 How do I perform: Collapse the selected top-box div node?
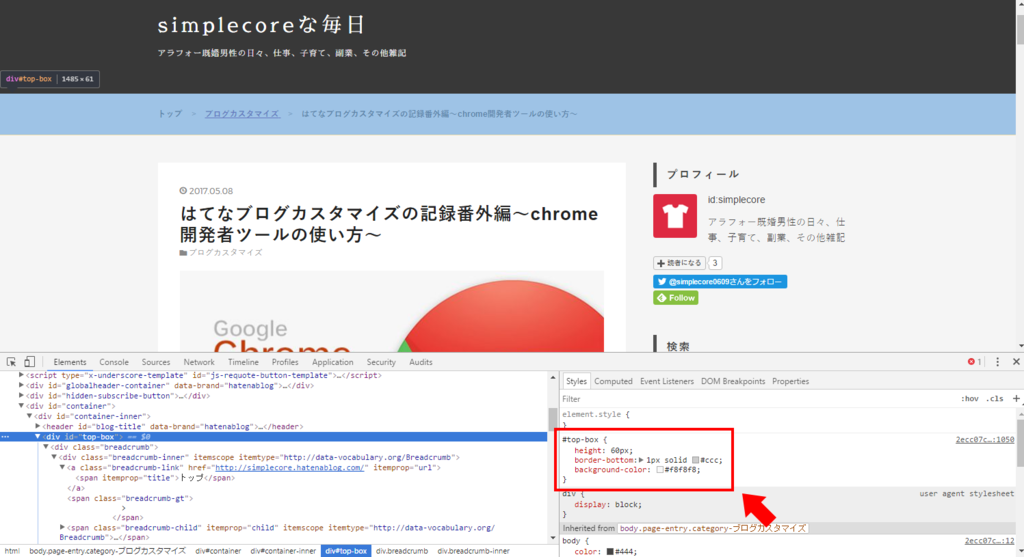[37, 436]
